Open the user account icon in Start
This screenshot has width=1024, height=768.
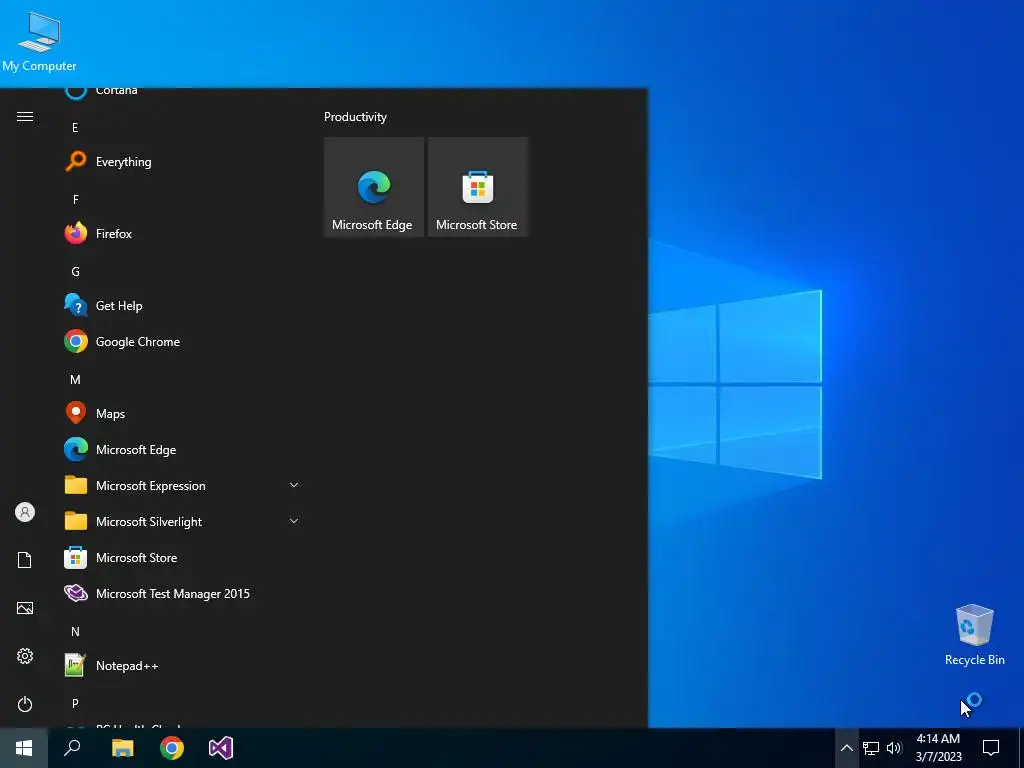[25, 512]
